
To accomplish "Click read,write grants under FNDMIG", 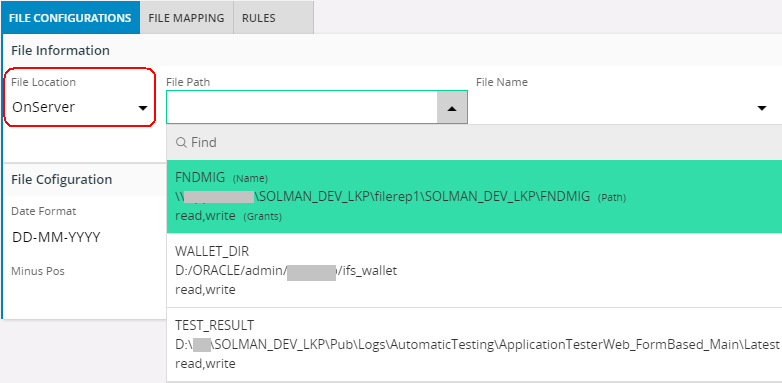I will [205, 216].
